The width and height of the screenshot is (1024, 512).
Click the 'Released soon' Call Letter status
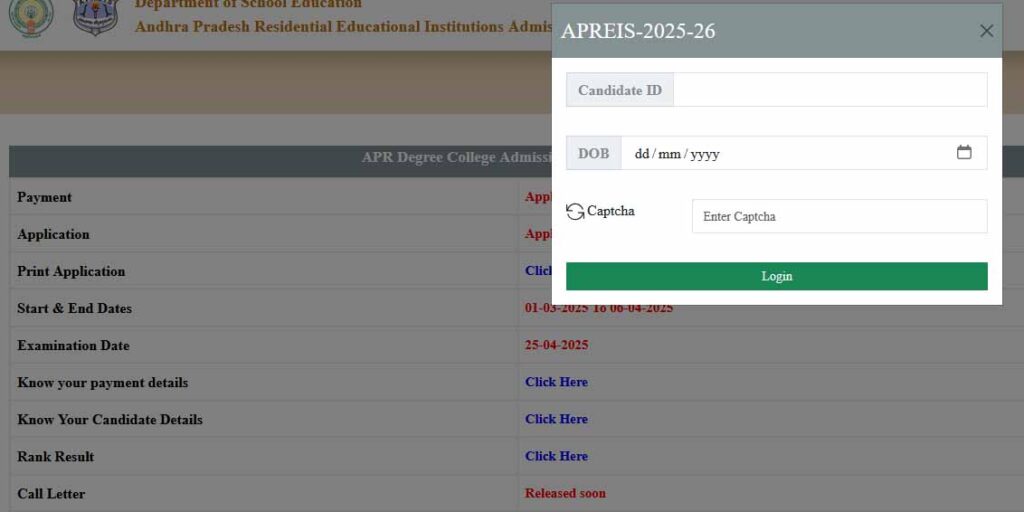pos(565,493)
